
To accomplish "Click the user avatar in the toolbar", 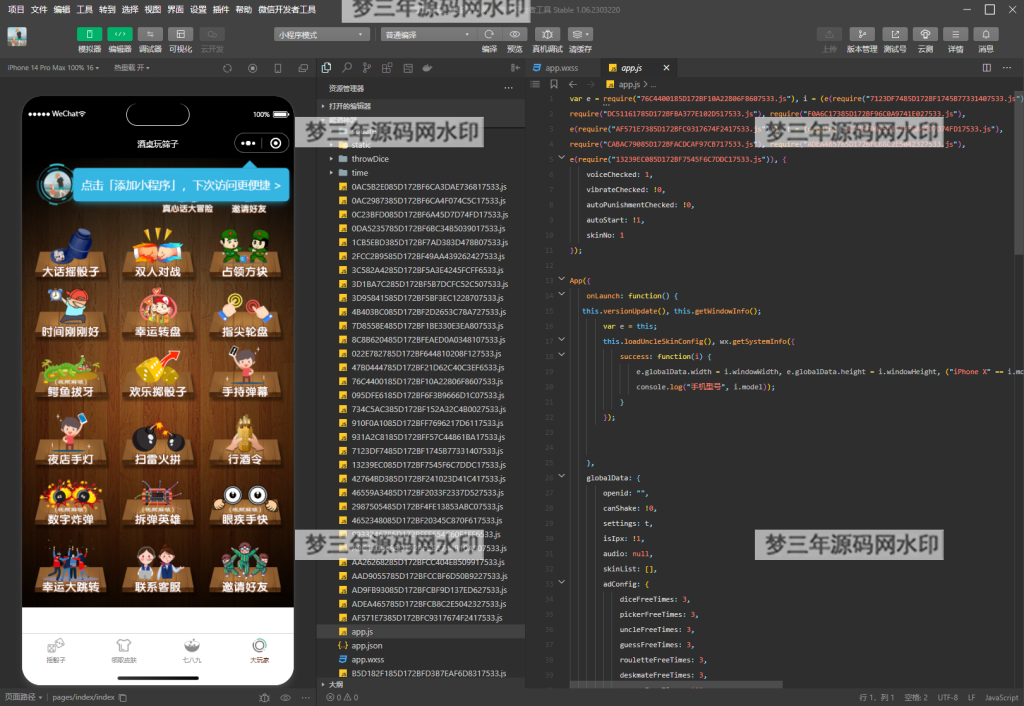I will click(17, 37).
